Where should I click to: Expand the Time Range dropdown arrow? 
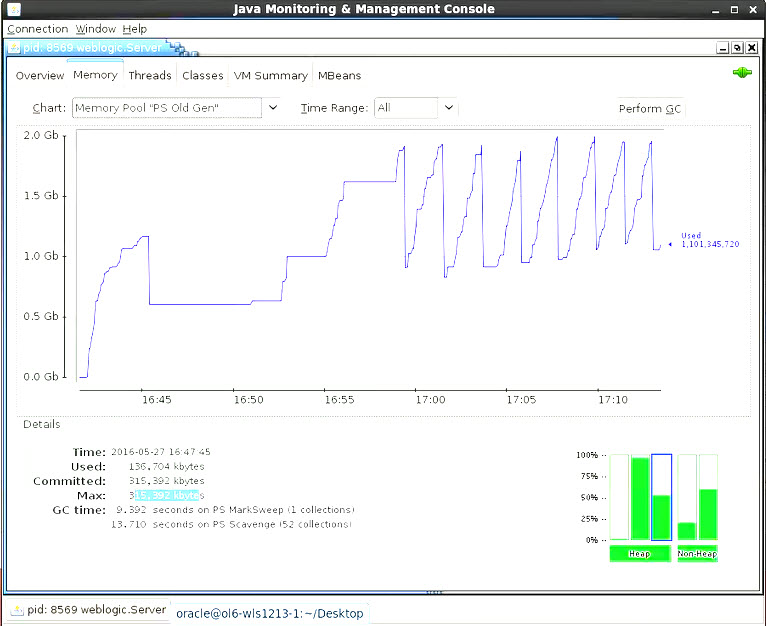click(x=448, y=108)
